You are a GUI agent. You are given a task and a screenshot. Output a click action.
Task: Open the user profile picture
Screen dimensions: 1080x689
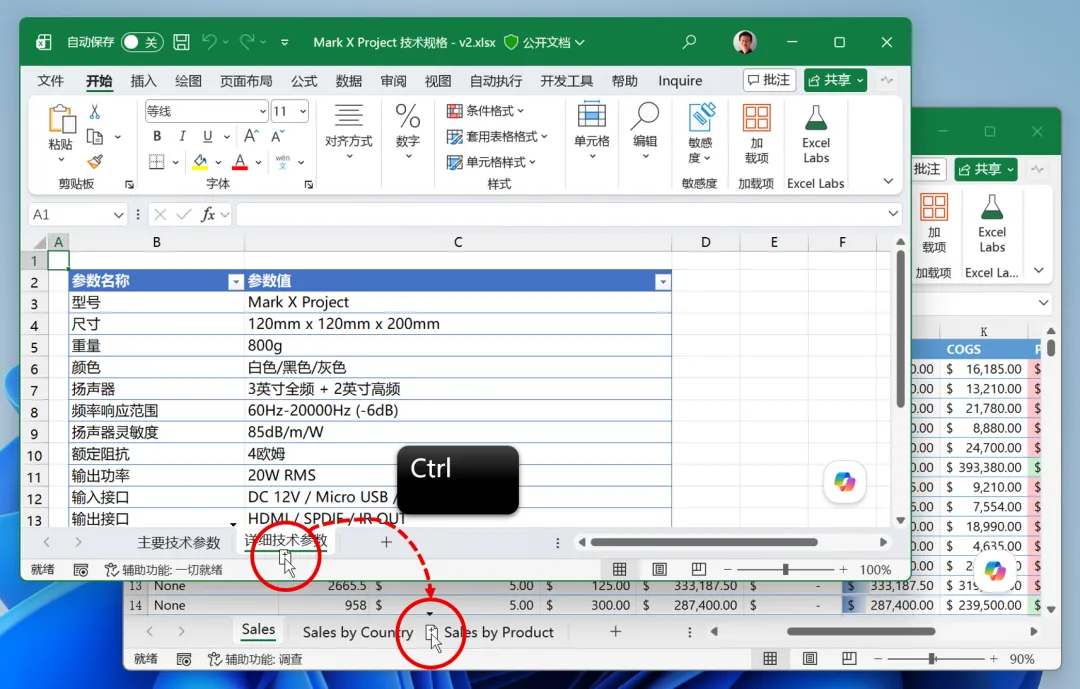(745, 42)
